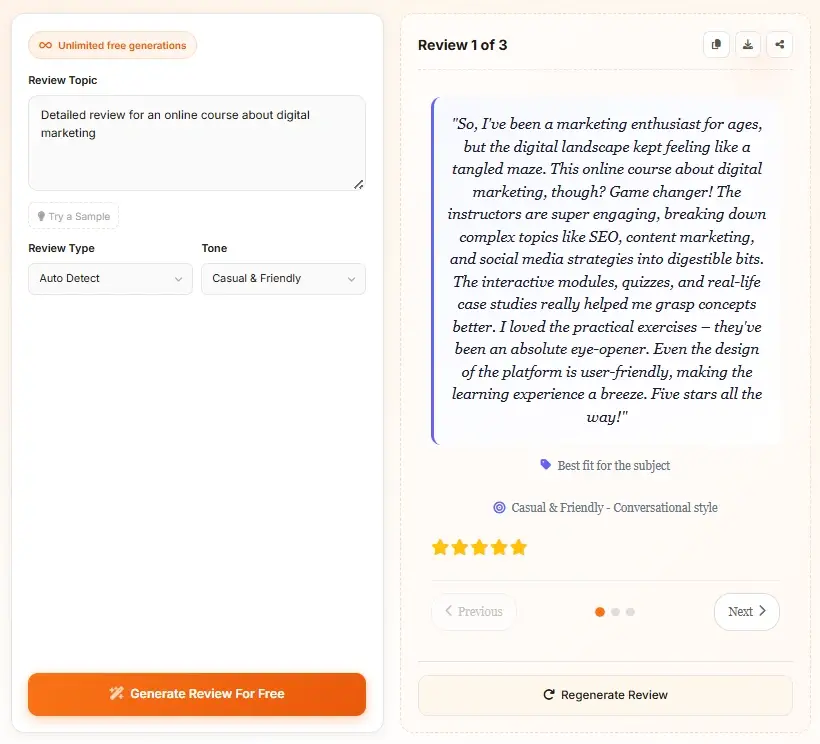Click the Review 1 of 3 heading
The image size is (820, 744).
462,45
